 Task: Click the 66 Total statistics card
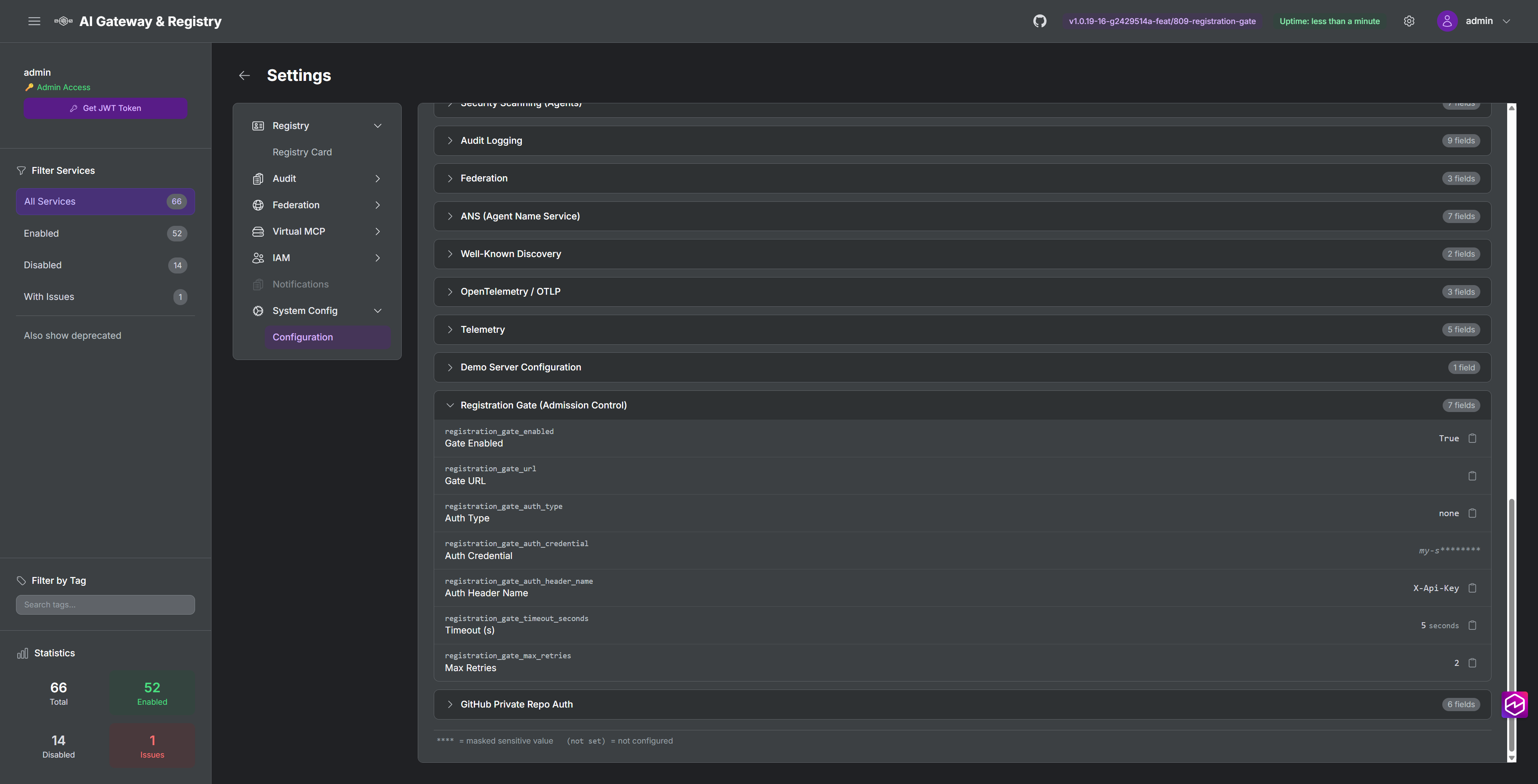click(58, 693)
